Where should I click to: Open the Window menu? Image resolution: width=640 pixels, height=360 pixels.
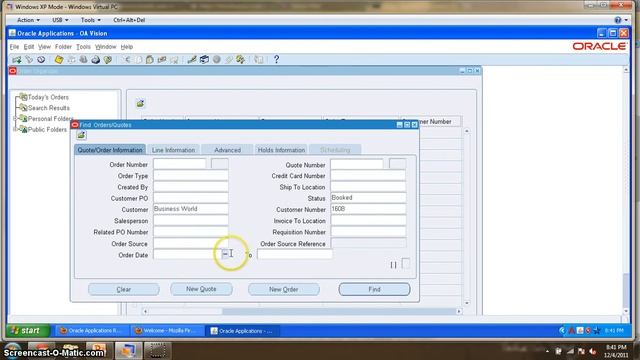tap(105, 47)
